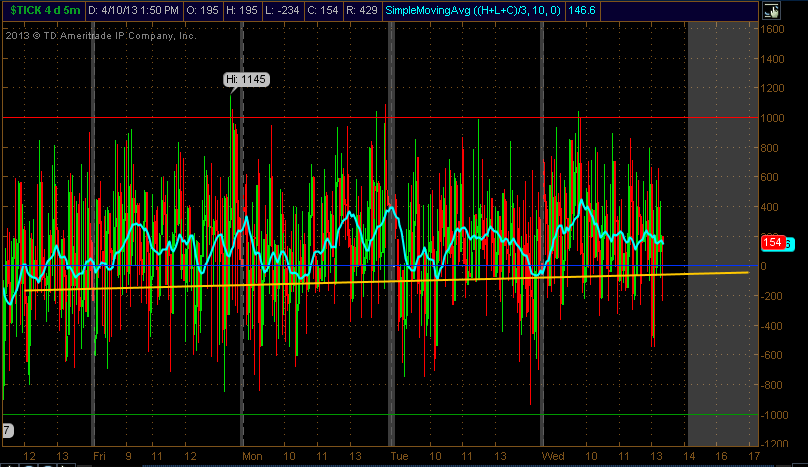The height and width of the screenshot is (467, 808).
Task: Click the 1600 price axis label
Action: point(772,29)
